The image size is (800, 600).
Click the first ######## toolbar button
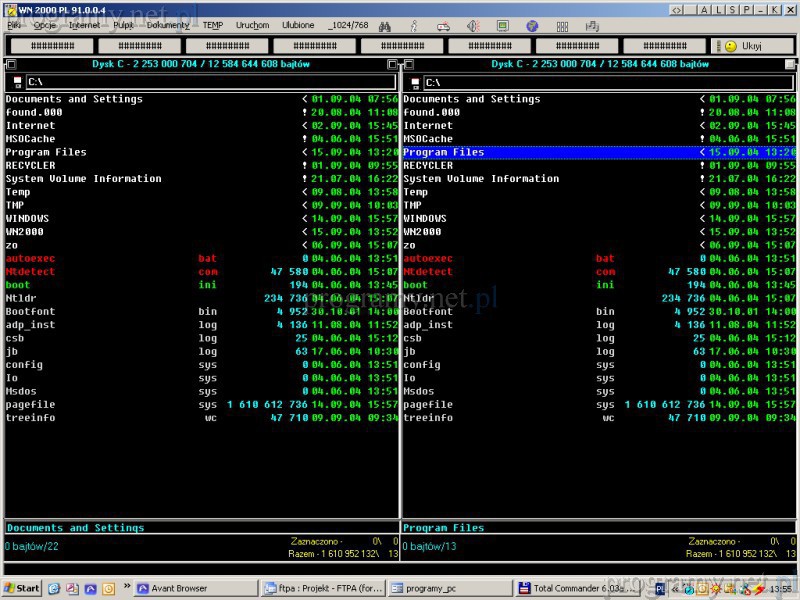tap(47, 46)
